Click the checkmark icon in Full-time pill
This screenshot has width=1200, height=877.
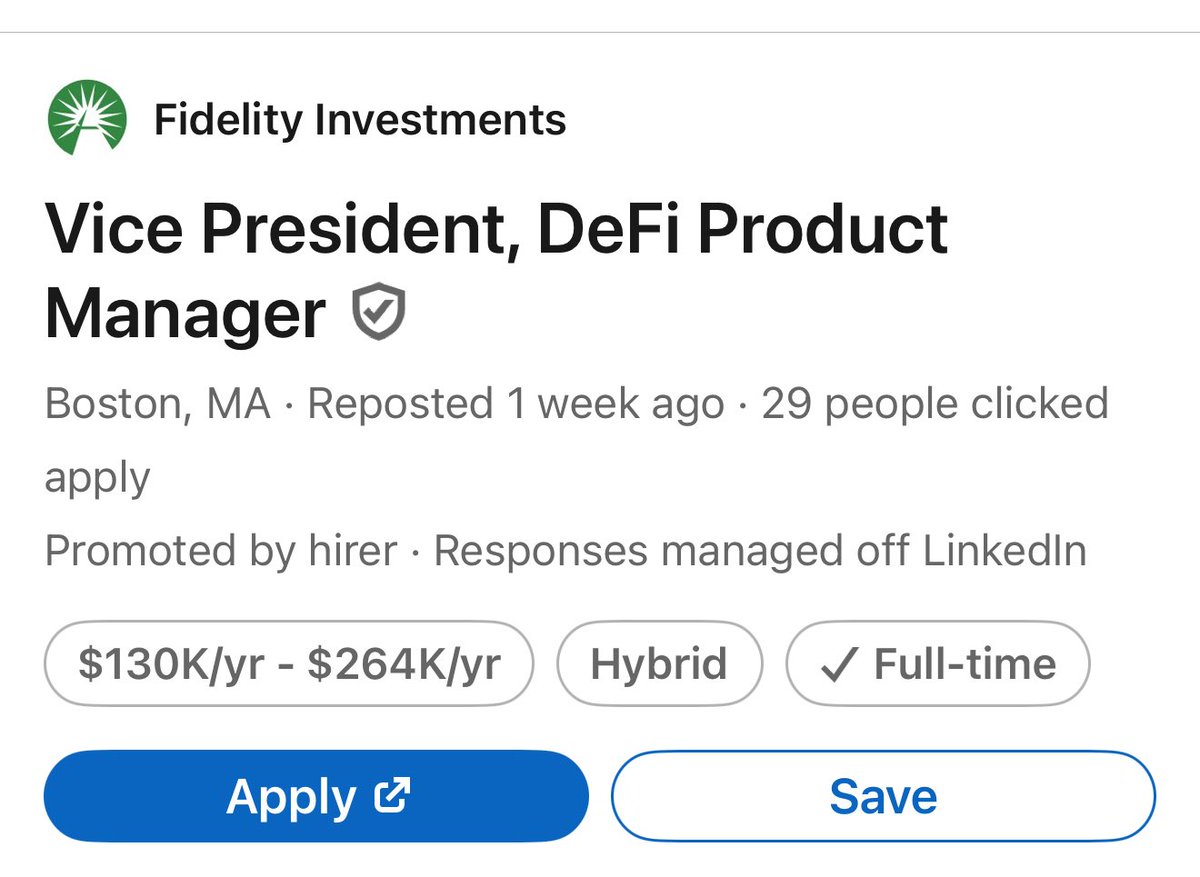(836, 665)
